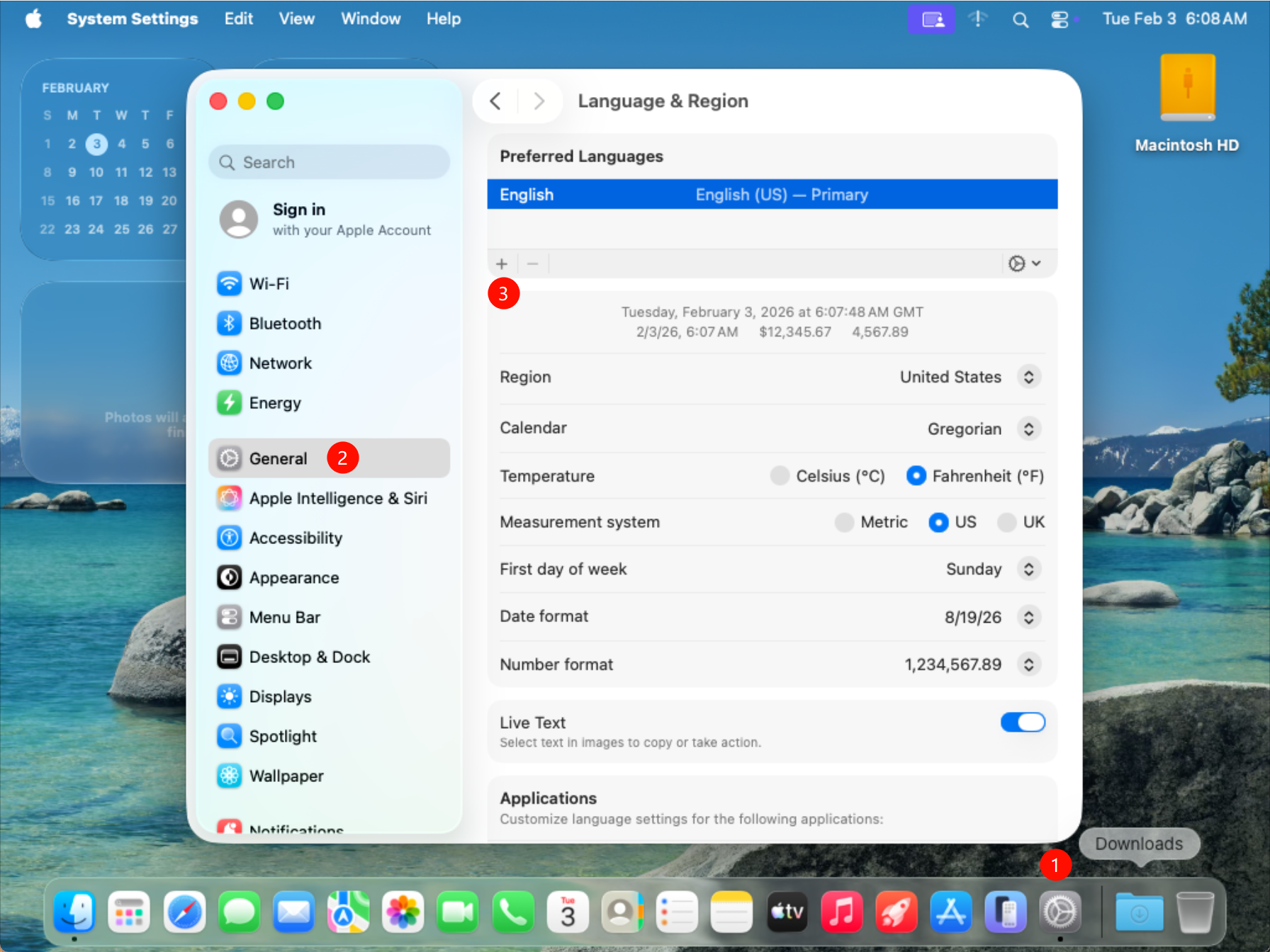Open Accessibility settings
1270x952 pixels.
pos(295,538)
